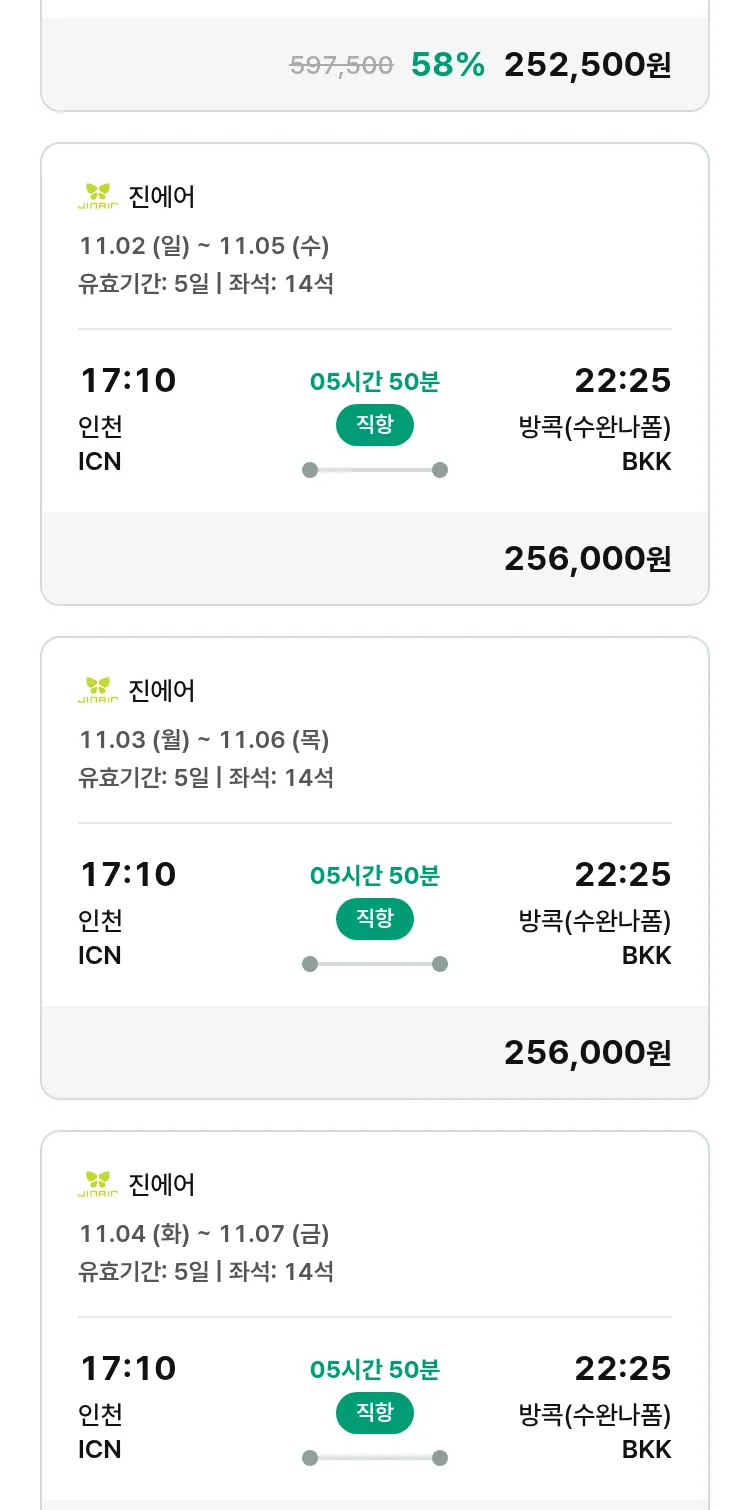Click the 직항 badge on the 11.04 flight
Viewport: 750px width, 1510px height.
point(375,1413)
